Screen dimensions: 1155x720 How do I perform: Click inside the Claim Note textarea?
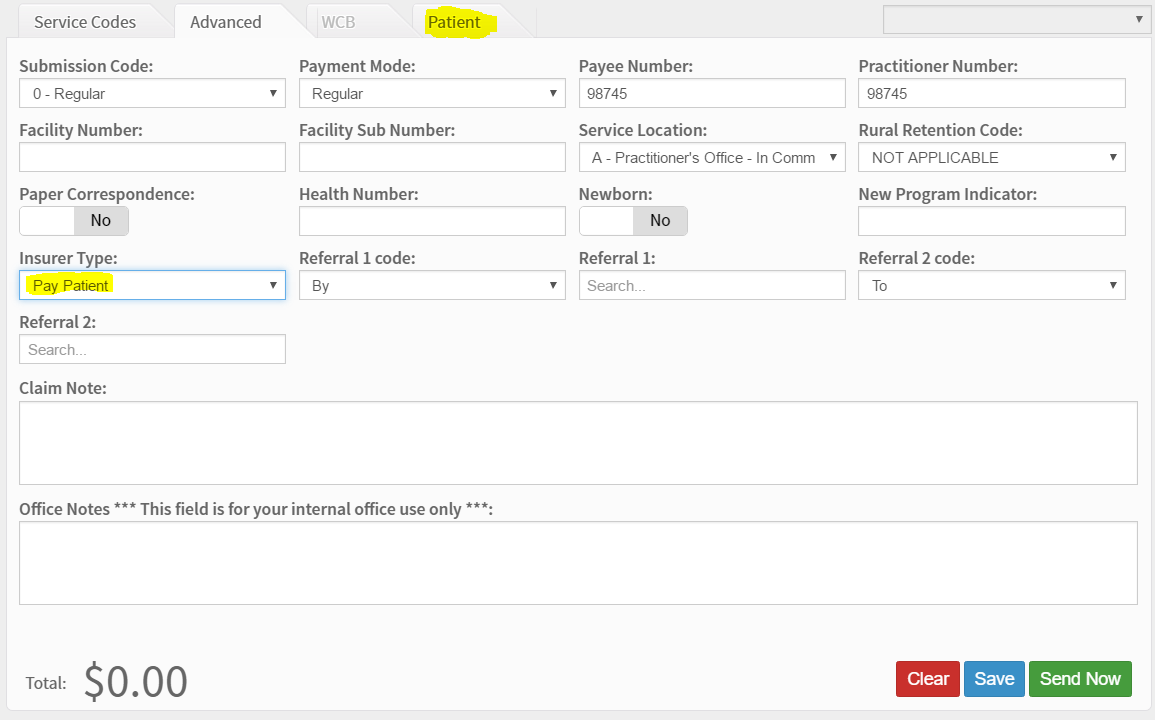pyautogui.click(x=578, y=443)
